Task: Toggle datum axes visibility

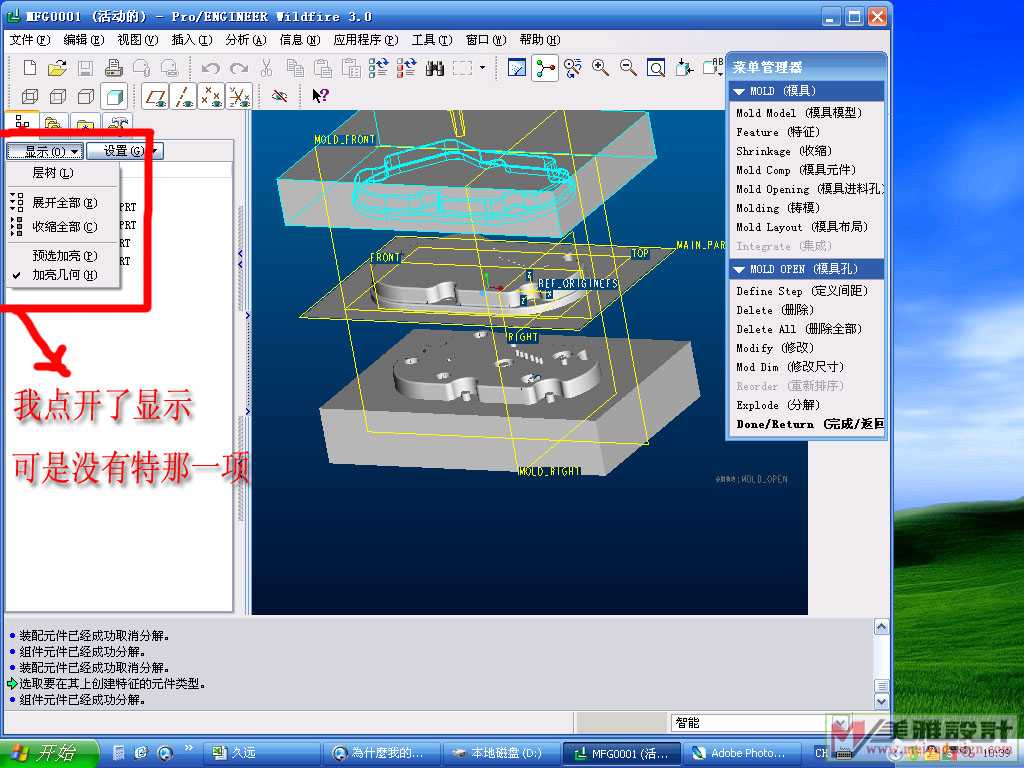Action: 184,97
